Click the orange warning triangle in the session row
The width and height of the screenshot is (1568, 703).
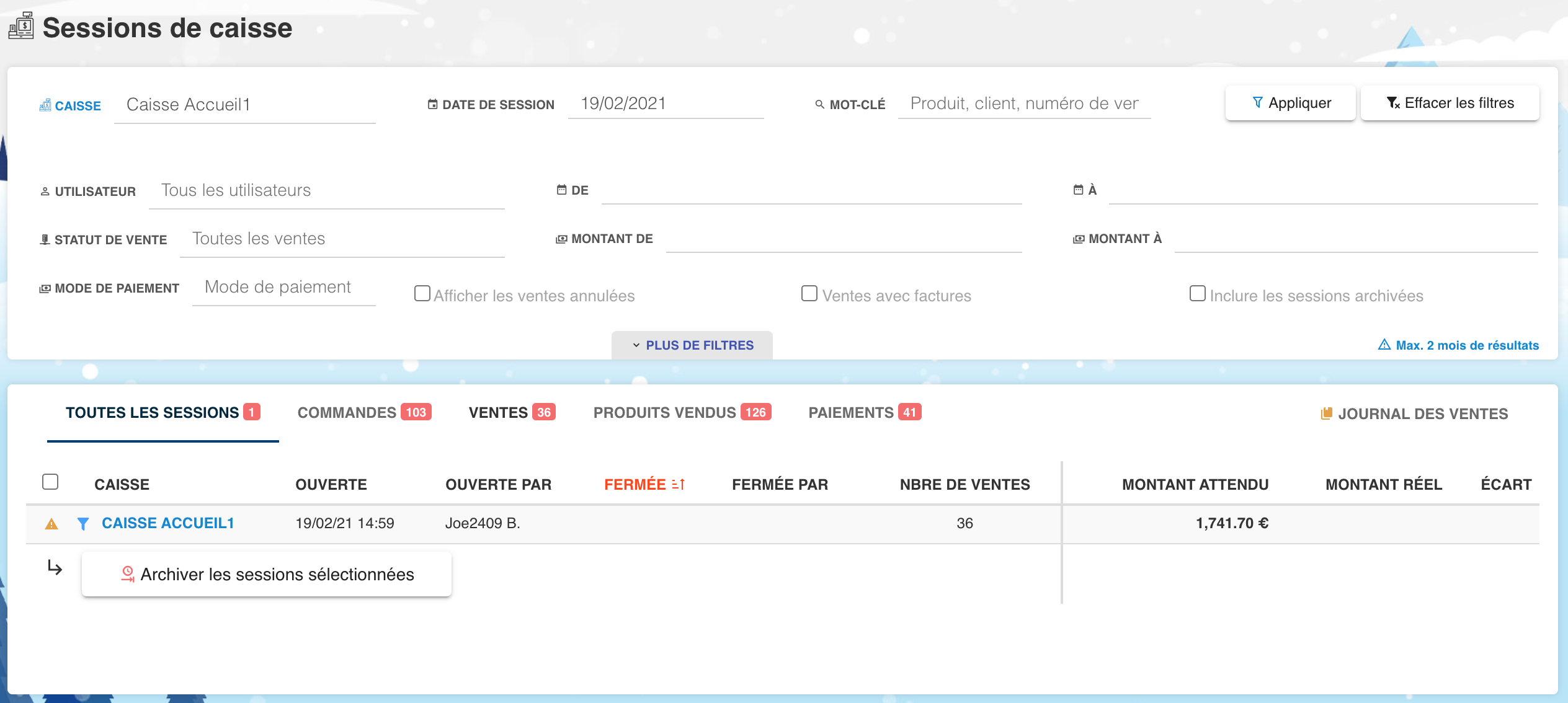click(51, 524)
